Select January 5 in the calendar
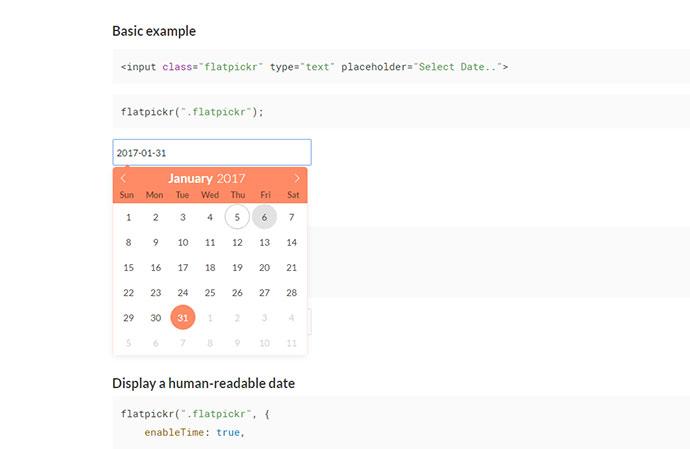The image size is (690, 449). (237, 217)
